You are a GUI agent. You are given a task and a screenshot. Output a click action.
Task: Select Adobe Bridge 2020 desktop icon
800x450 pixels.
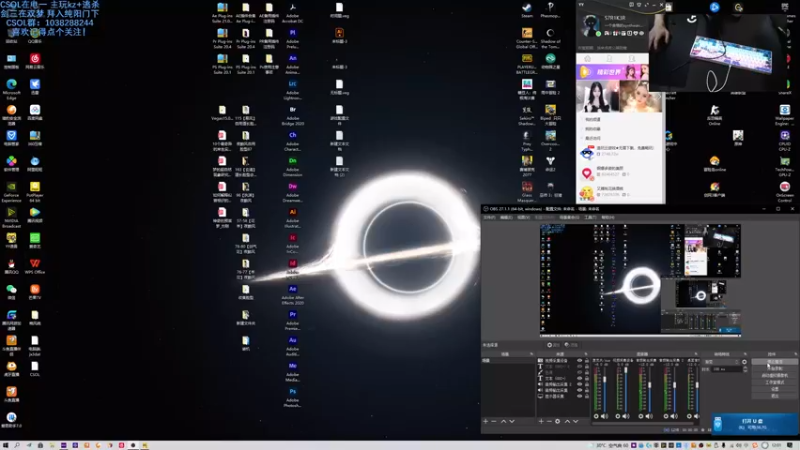tap(292, 116)
